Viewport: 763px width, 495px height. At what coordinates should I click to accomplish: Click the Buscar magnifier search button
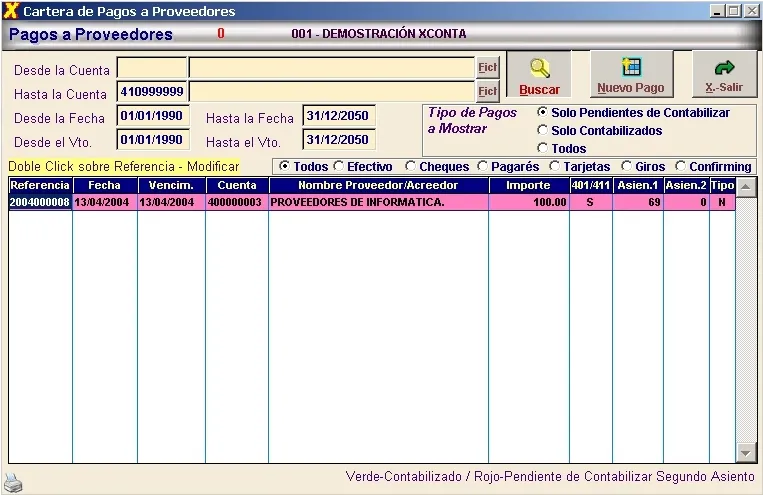(x=539, y=75)
